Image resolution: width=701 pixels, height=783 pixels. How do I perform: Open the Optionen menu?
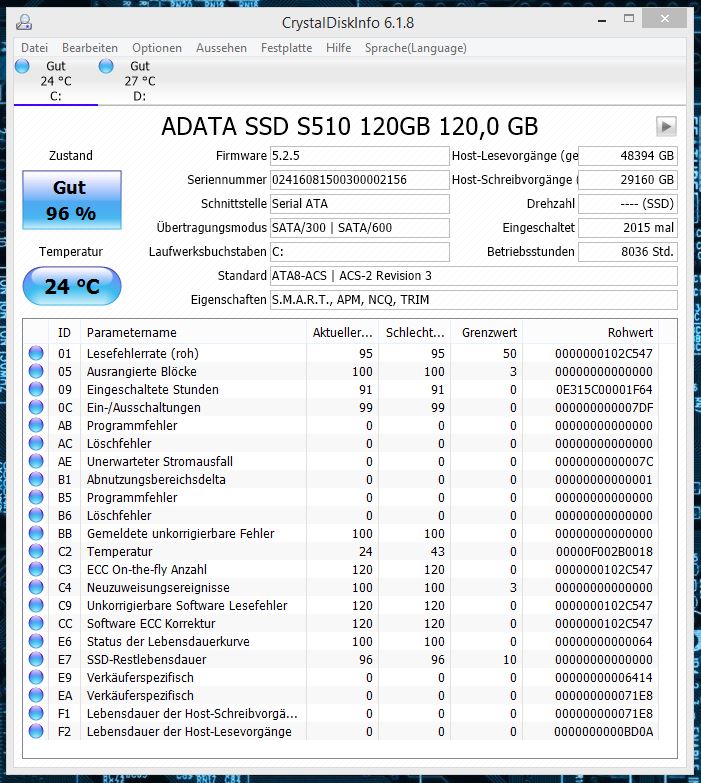point(157,48)
